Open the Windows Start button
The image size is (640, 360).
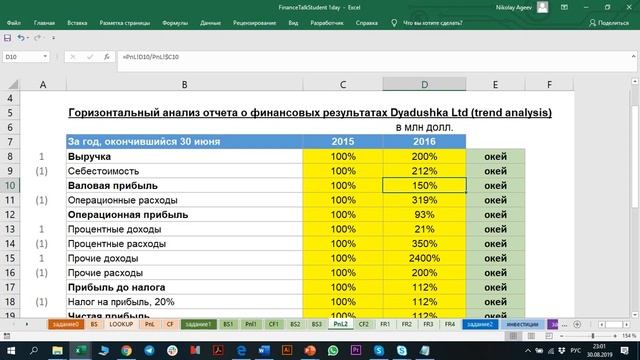[x=11, y=351]
